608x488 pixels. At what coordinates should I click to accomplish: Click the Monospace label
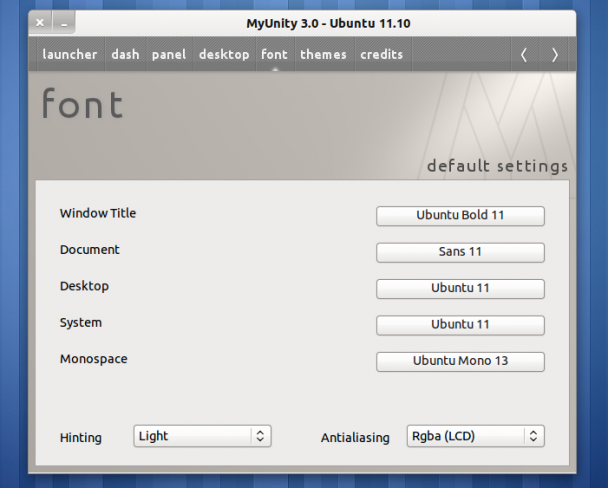(x=93, y=359)
